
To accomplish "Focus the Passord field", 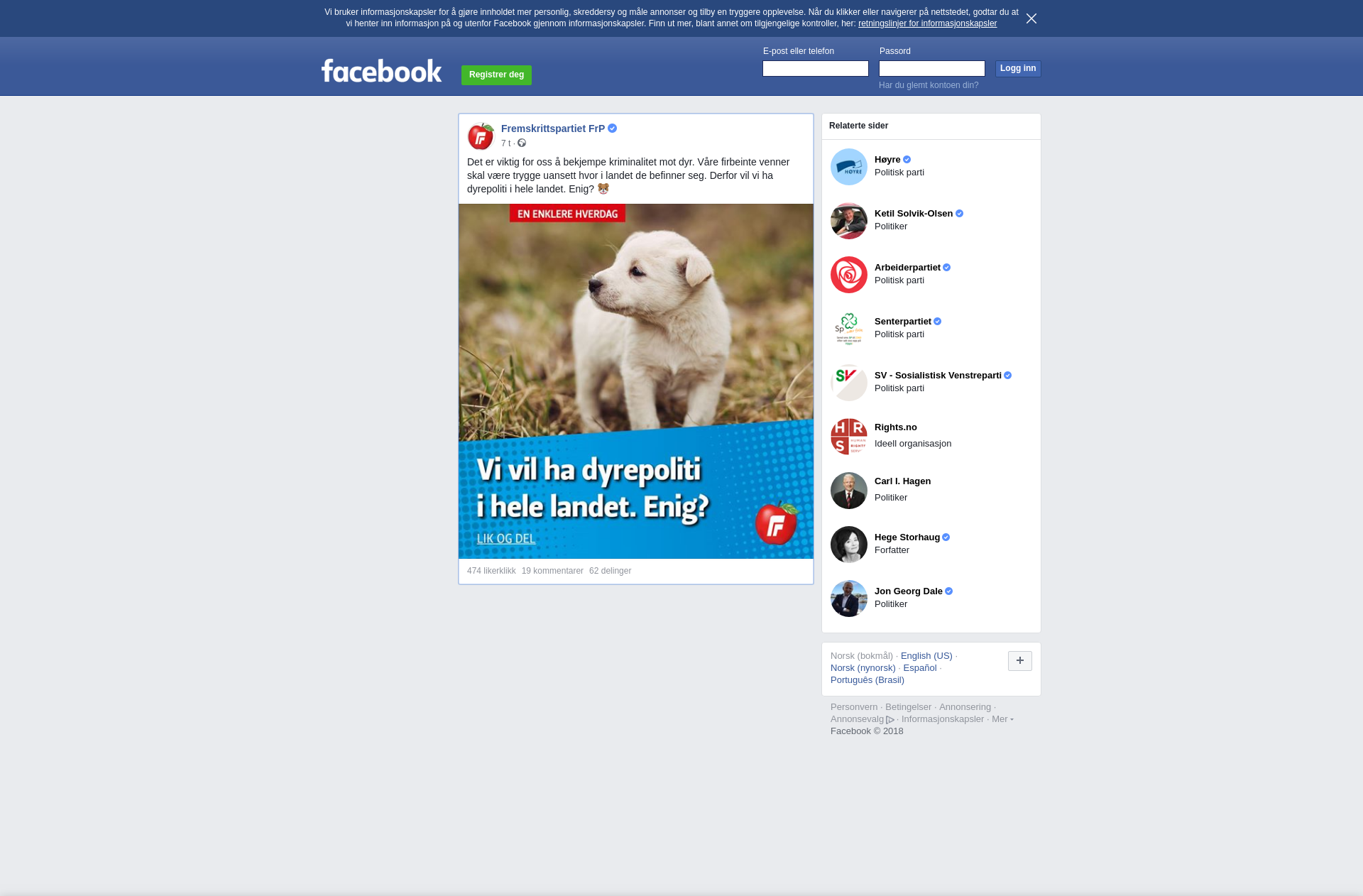I will point(932,68).
